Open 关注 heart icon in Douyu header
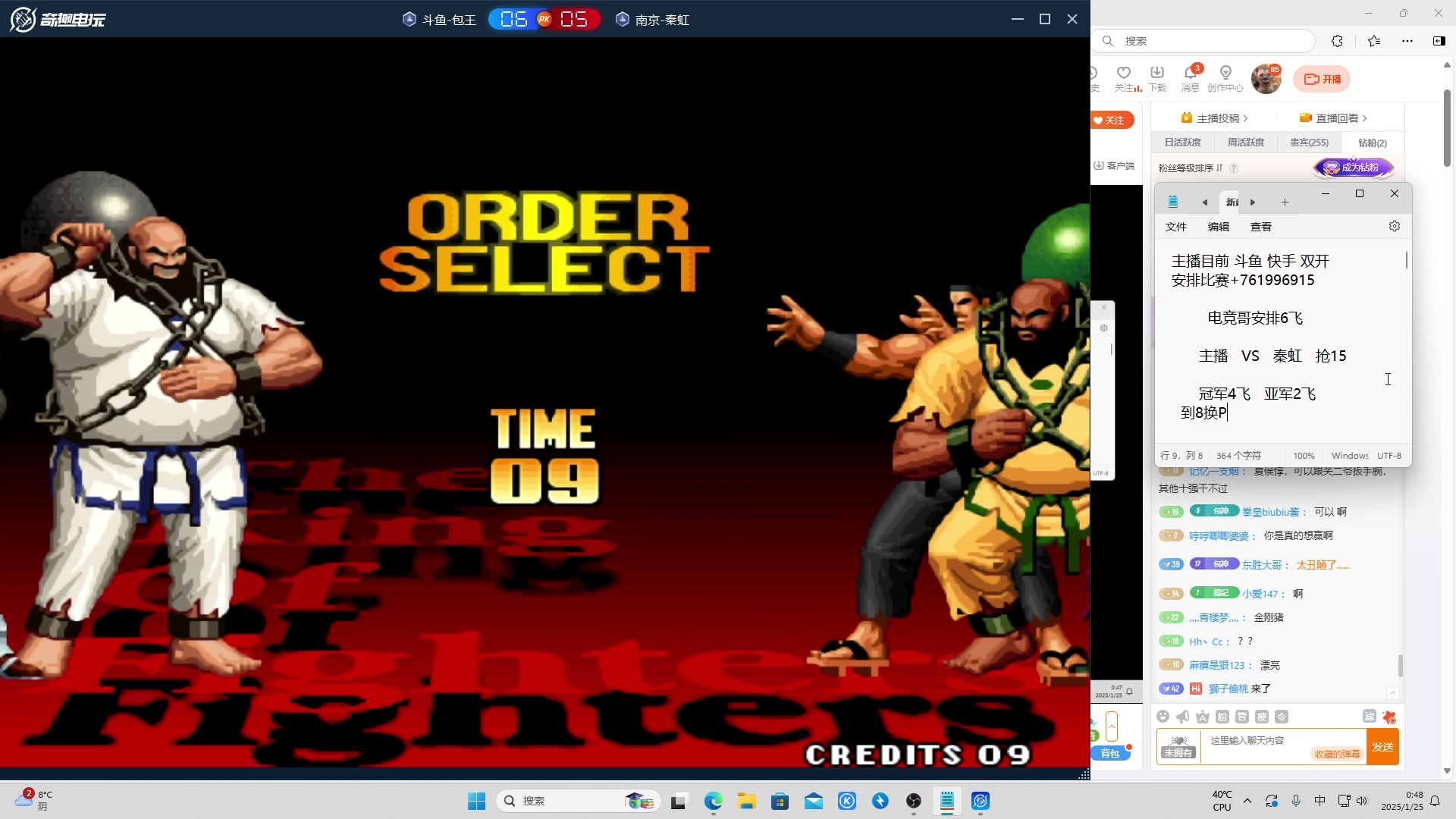 (x=1124, y=78)
